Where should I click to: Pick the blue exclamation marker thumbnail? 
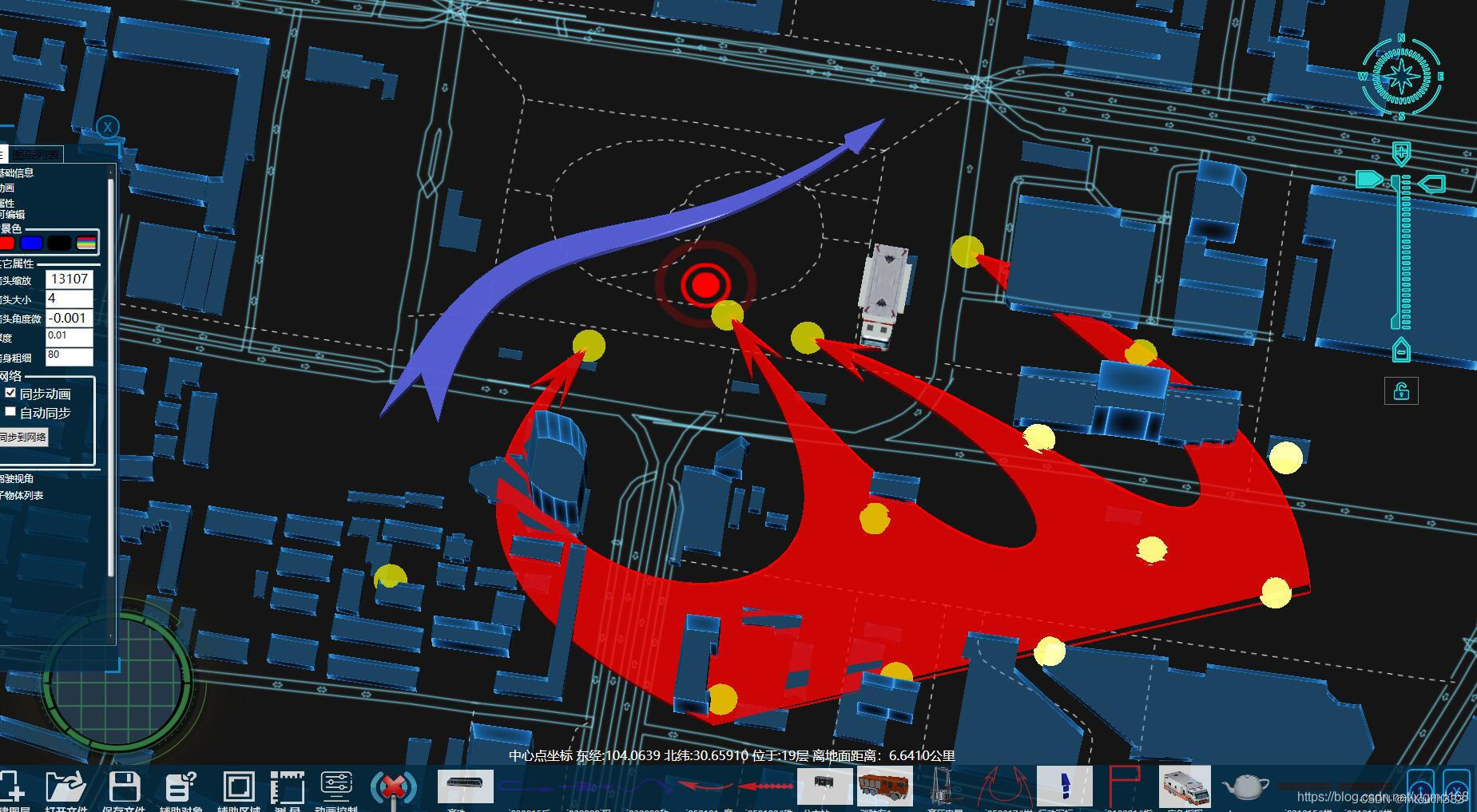(x=1064, y=786)
